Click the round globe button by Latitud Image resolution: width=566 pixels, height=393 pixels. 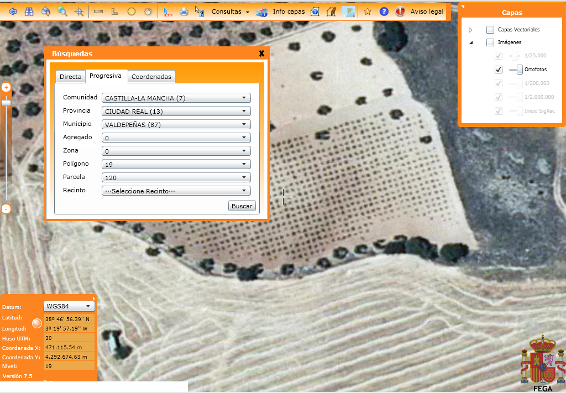[37, 323]
